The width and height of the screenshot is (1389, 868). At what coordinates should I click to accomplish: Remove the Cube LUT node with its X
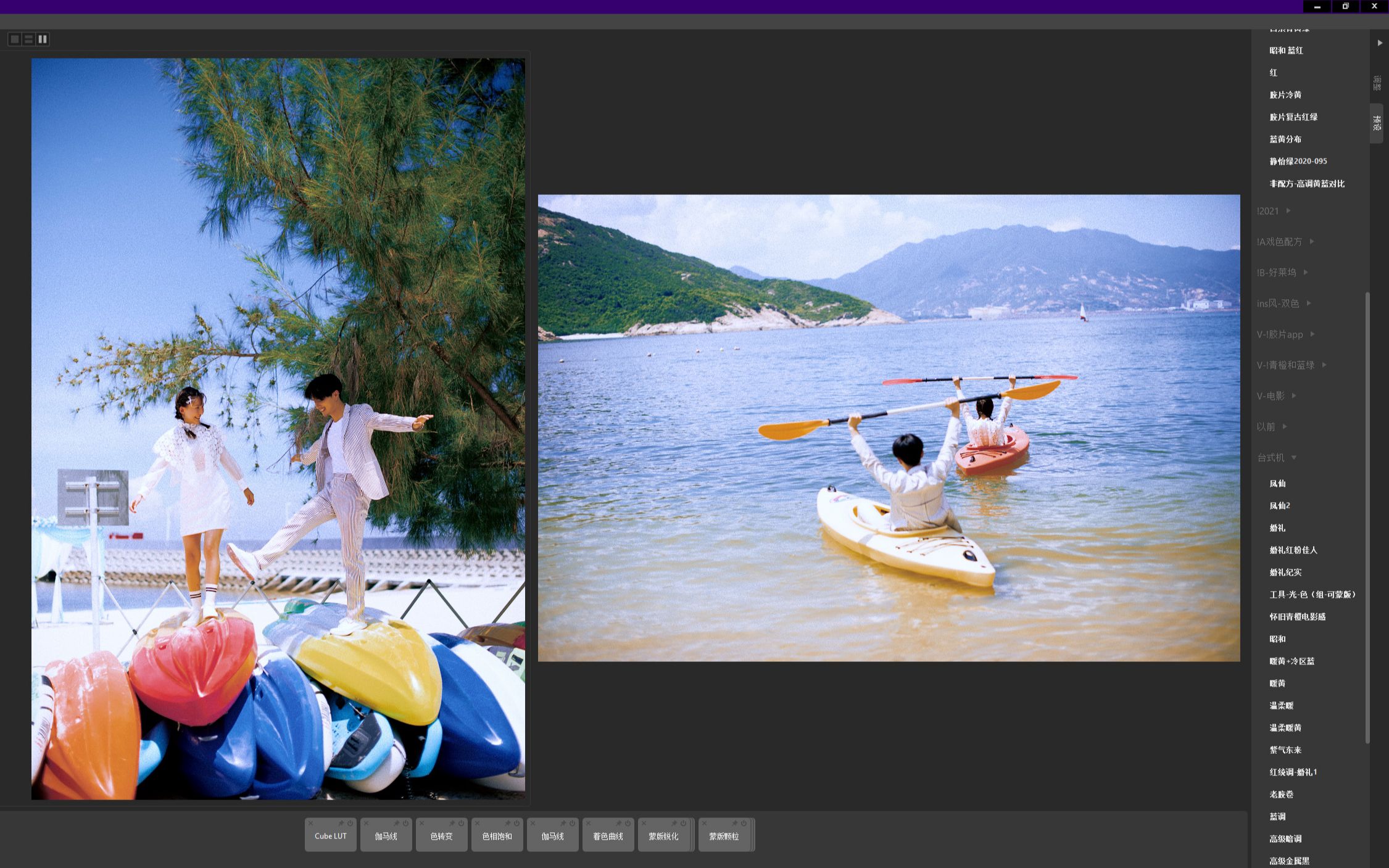coord(310,823)
